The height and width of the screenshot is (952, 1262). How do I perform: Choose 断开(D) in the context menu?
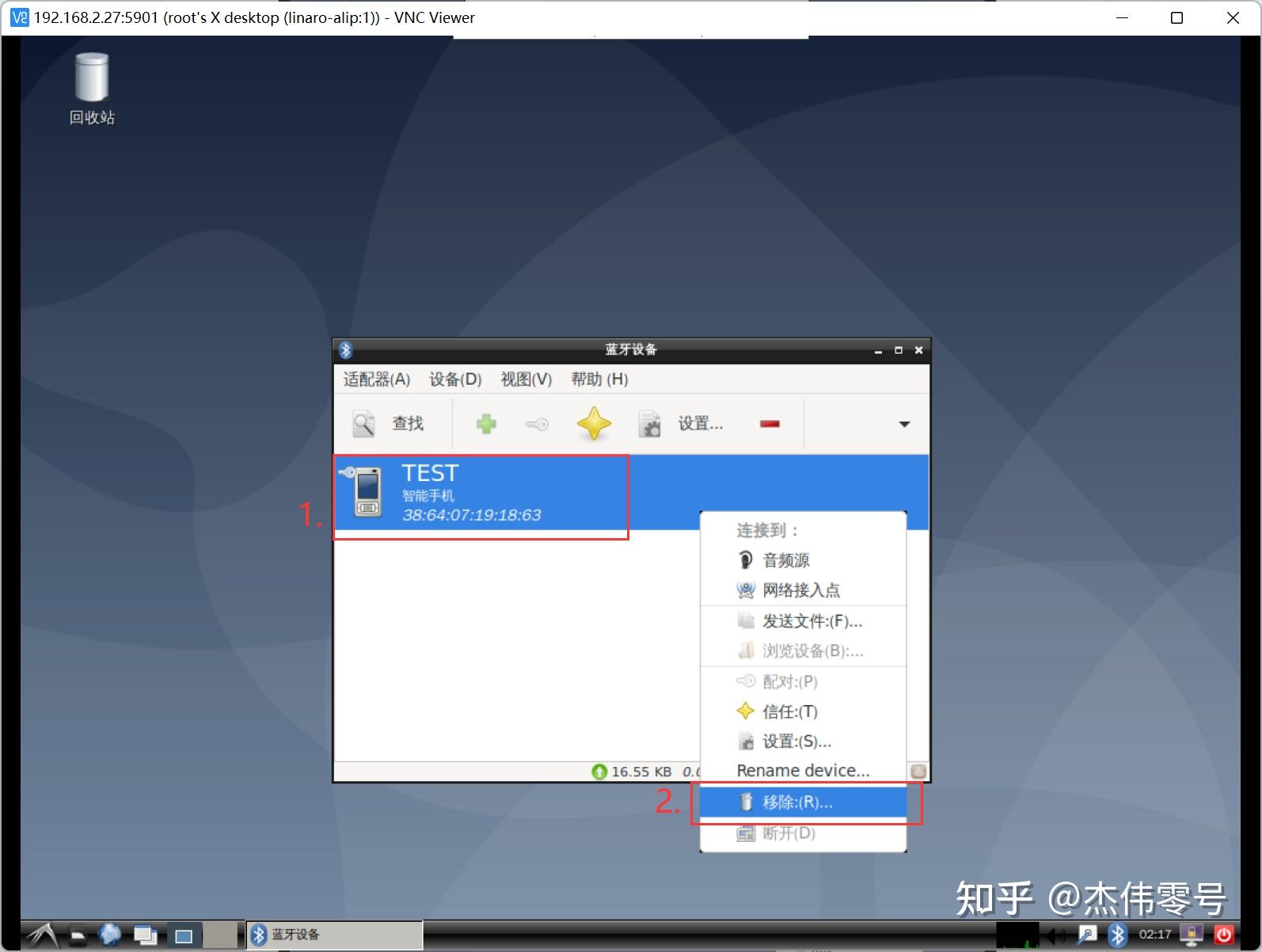[x=803, y=833]
